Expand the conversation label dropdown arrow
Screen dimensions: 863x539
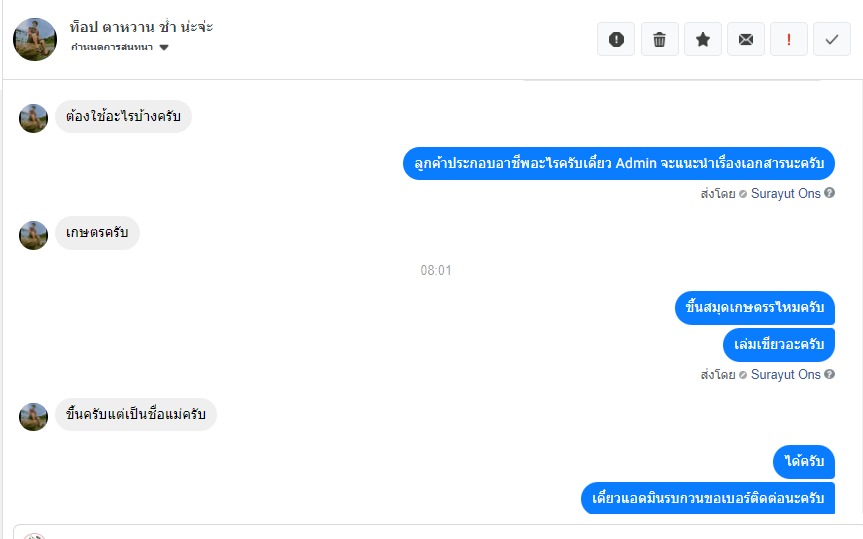pos(163,47)
